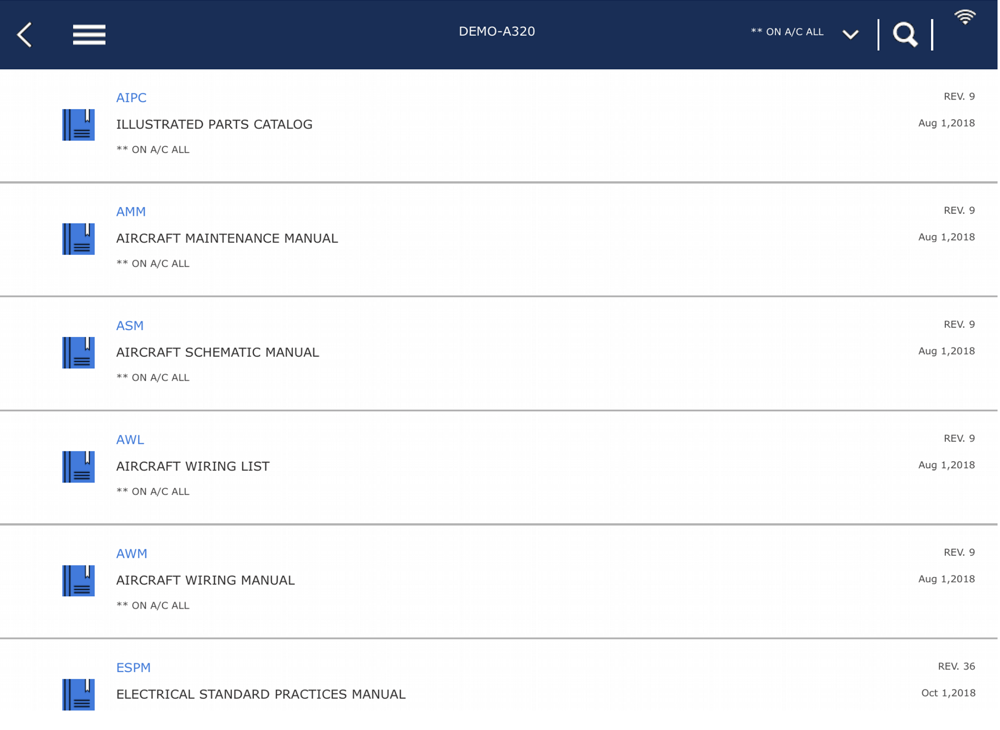The width and height of the screenshot is (1000, 730).
Task: Open the AWM link
Action: coord(131,554)
